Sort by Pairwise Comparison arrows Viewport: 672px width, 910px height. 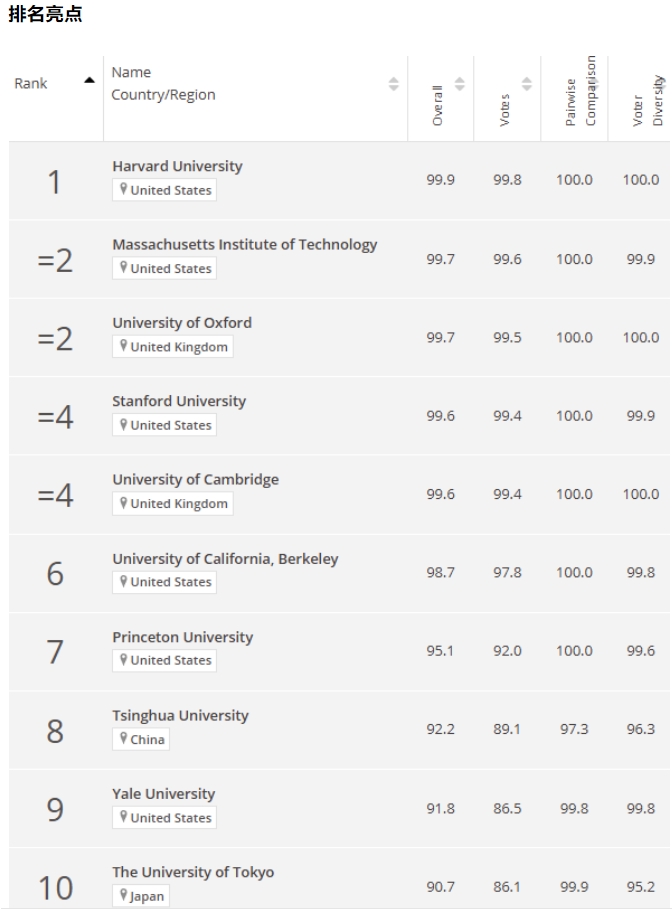594,84
